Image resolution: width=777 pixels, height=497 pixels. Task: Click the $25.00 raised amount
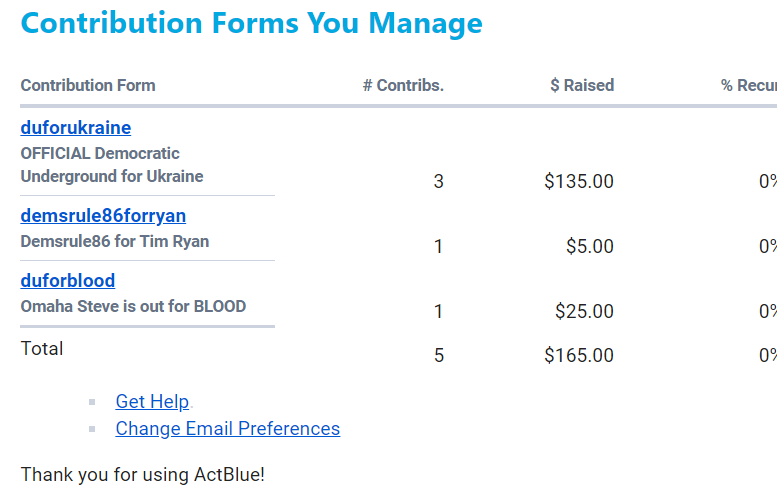coord(584,312)
